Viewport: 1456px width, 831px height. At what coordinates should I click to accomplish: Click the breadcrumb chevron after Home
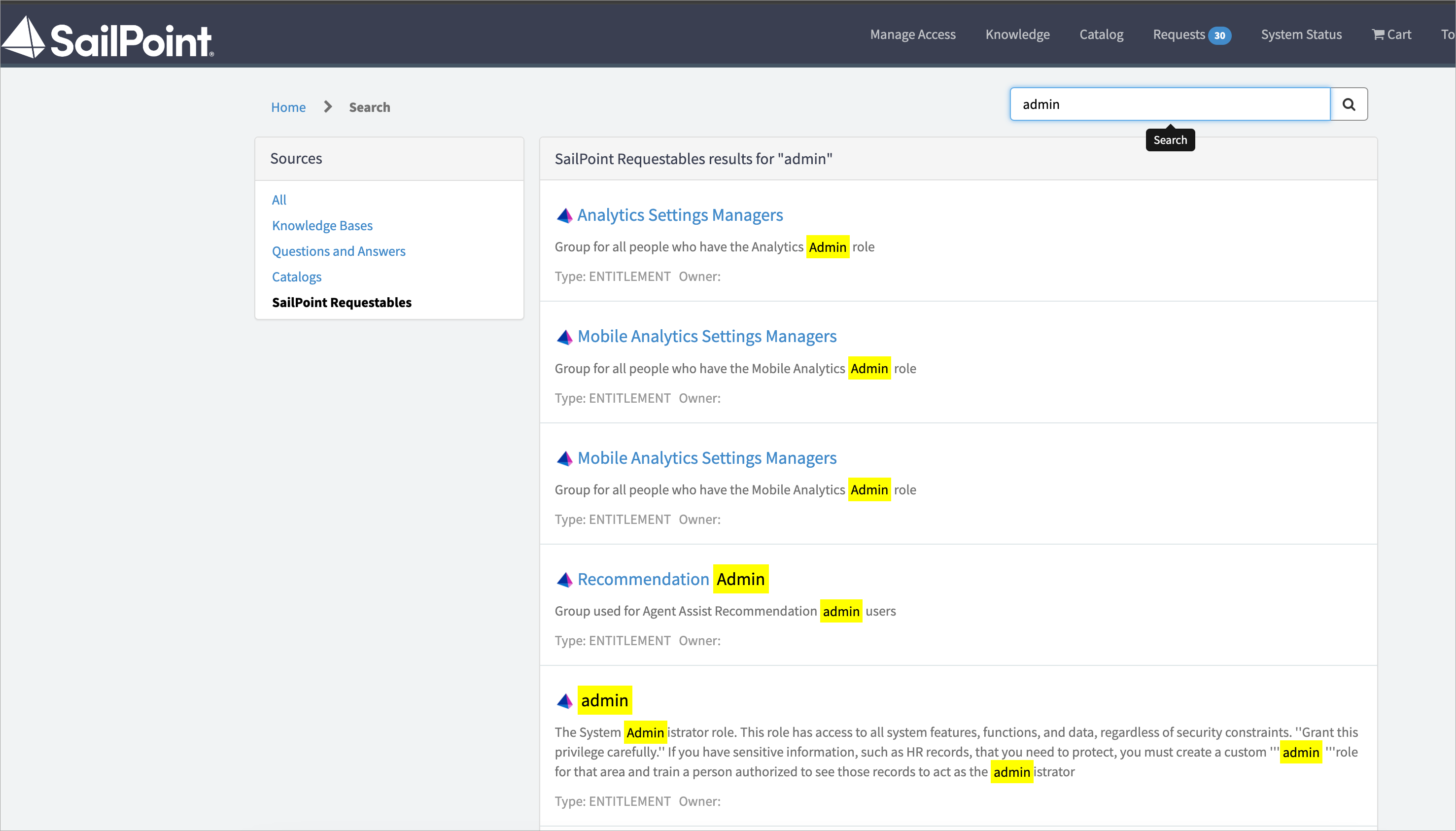point(328,107)
